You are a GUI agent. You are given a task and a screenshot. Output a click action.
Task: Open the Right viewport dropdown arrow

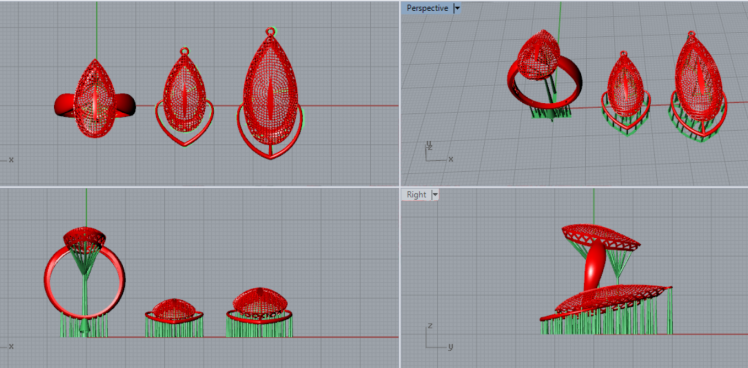tap(434, 195)
